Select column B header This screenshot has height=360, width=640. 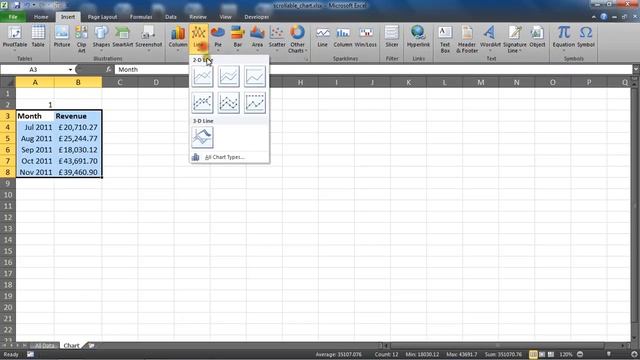[78, 82]
